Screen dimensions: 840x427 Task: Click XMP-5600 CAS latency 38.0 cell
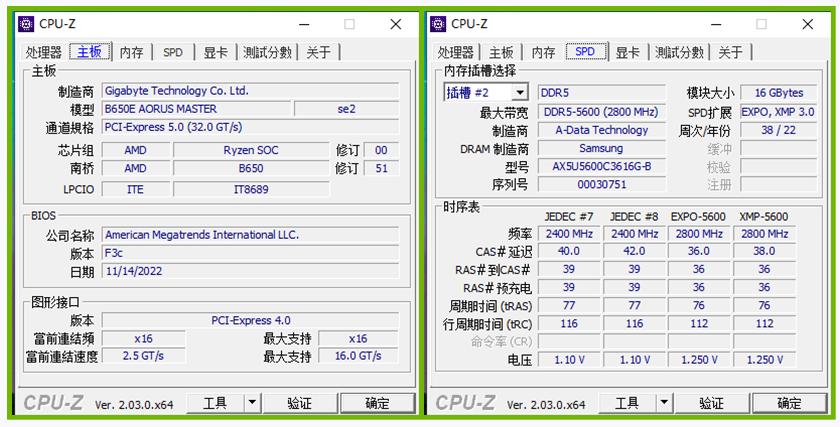[x=764, y=251]
